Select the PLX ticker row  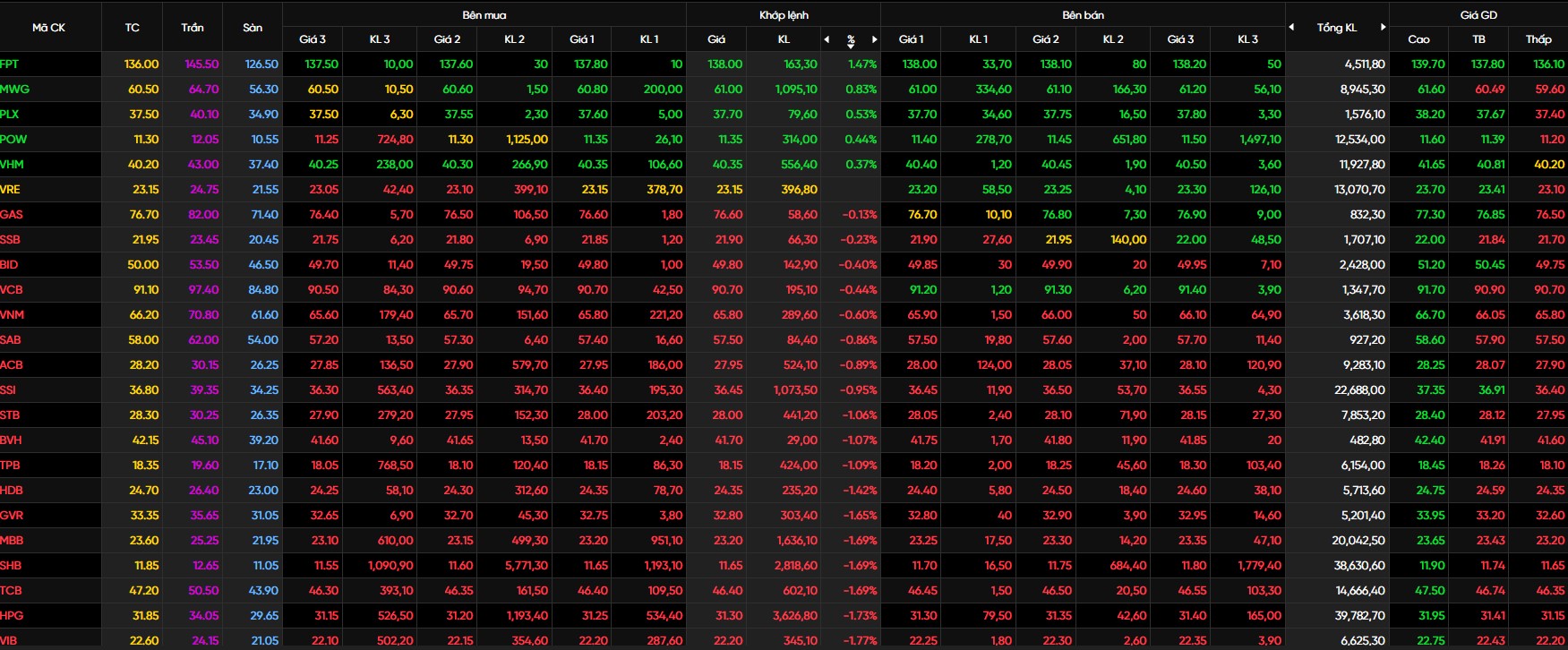click(10, 115)
